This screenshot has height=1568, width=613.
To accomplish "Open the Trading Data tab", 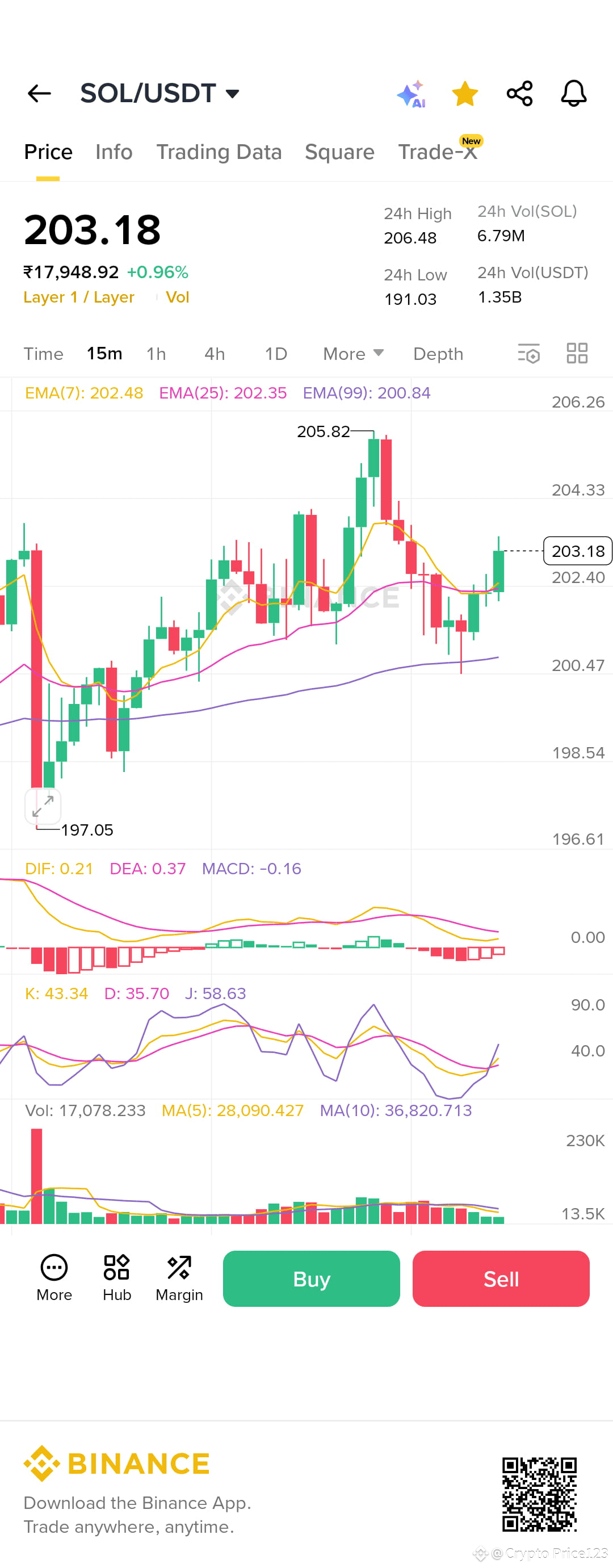I will click(219, 152).
